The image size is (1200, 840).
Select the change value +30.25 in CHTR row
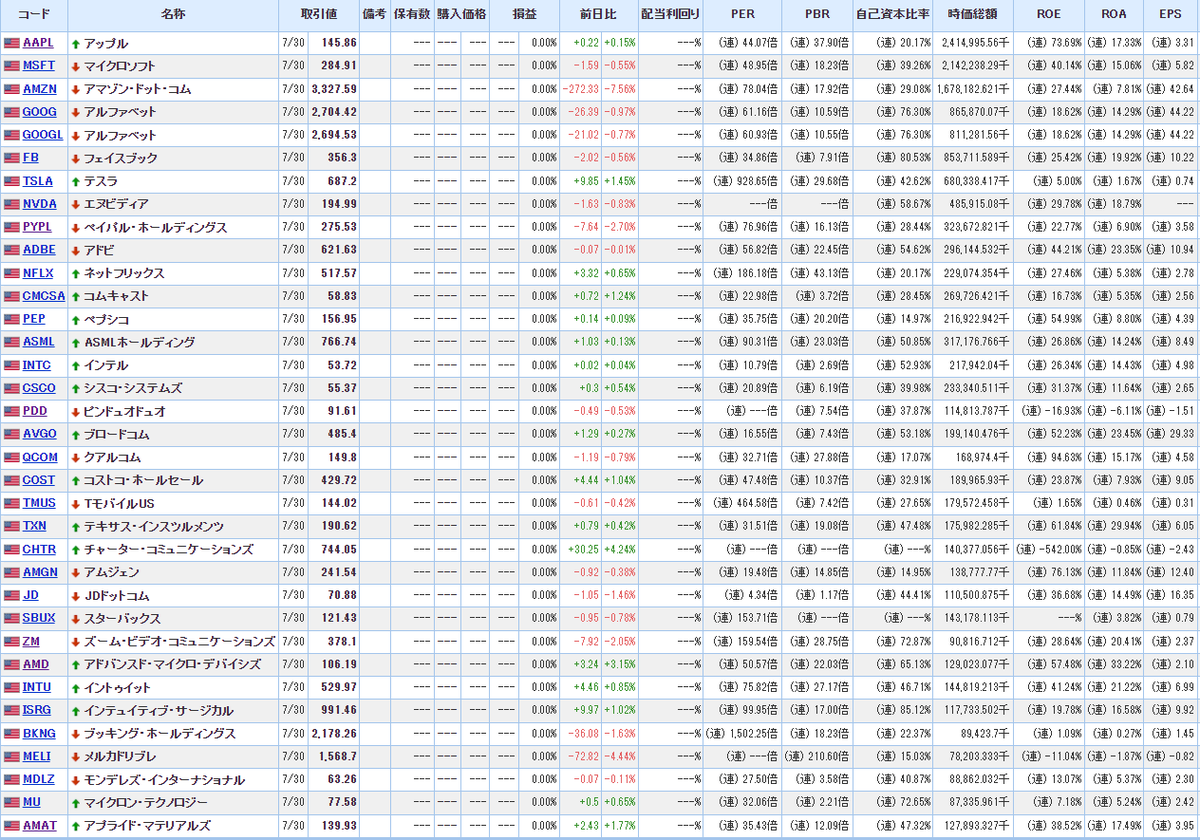(582, 549)
